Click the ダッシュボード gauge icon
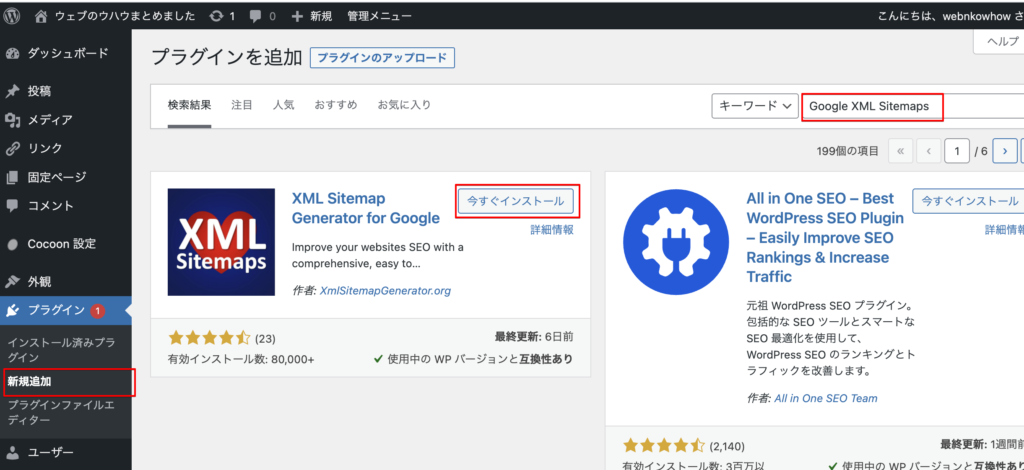 12,54
